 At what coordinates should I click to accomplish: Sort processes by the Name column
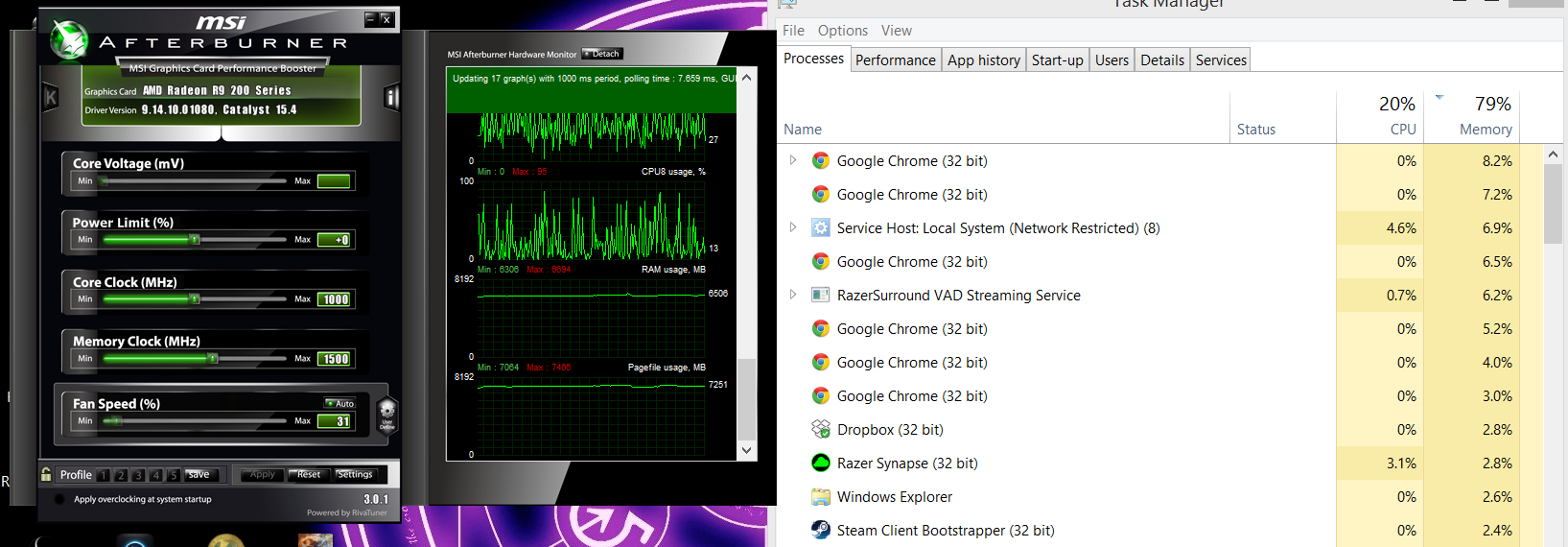[x=803, y=129]
